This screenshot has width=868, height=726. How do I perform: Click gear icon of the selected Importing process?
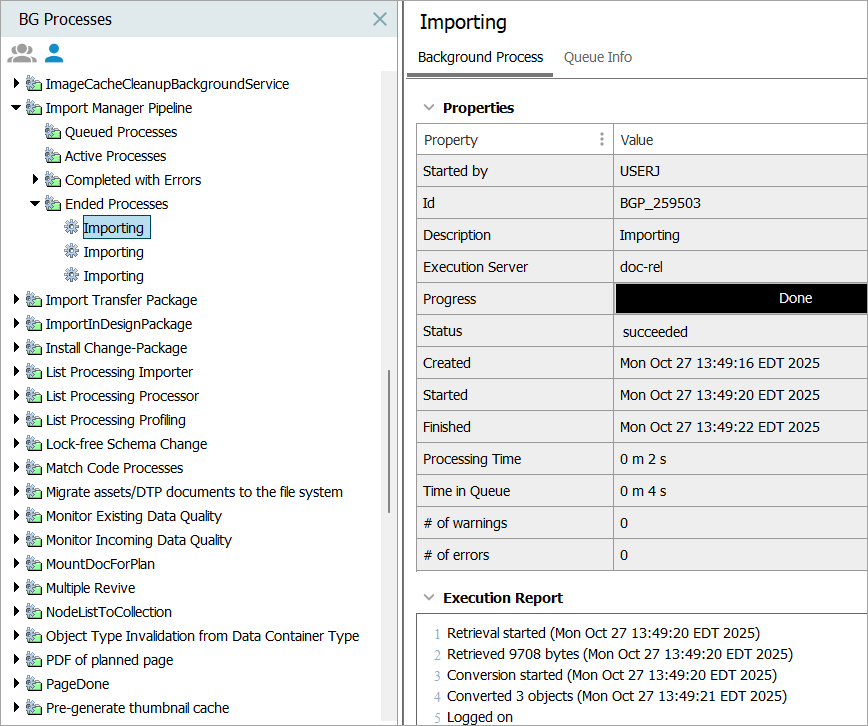point(71,228)
